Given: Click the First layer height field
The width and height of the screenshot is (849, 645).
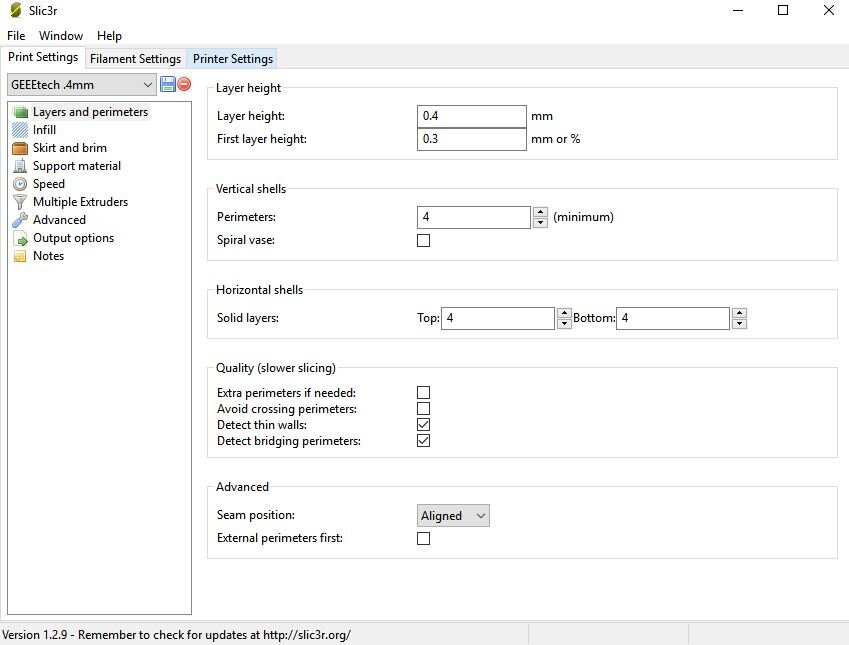Looking at the screenshot, I should click(x=472, y=139).
